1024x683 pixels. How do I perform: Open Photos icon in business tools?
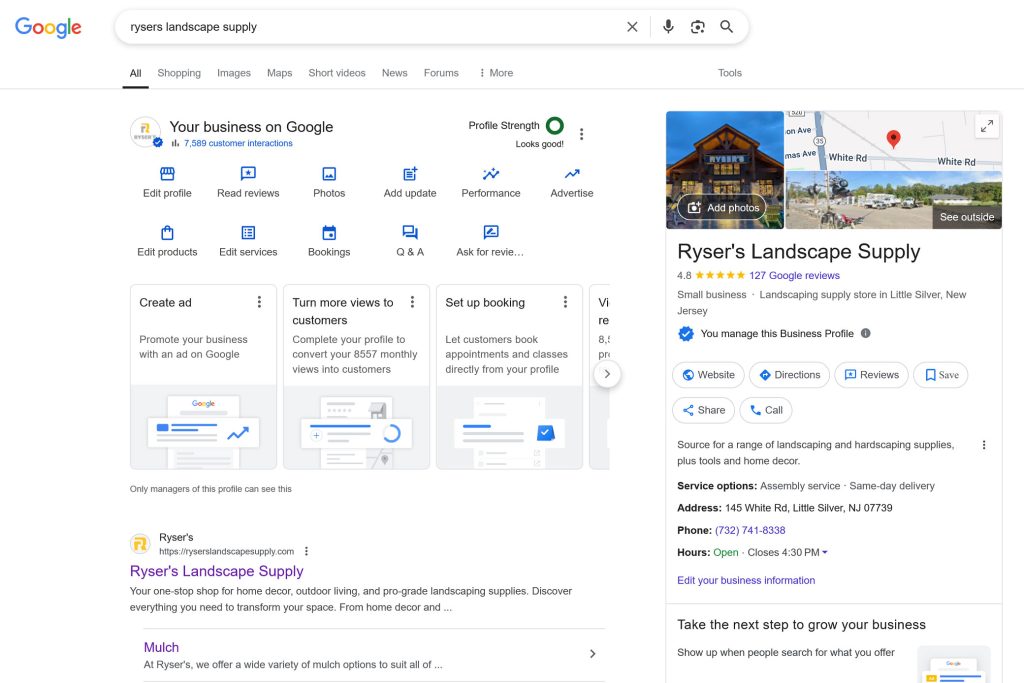point(329,174)
